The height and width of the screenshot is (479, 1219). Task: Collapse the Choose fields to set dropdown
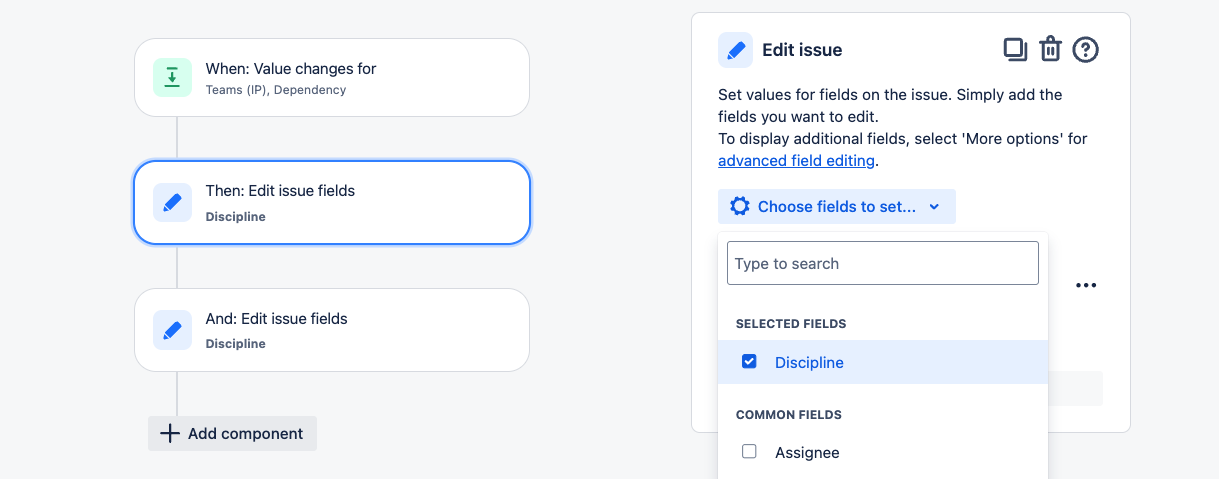click(836, 206)
